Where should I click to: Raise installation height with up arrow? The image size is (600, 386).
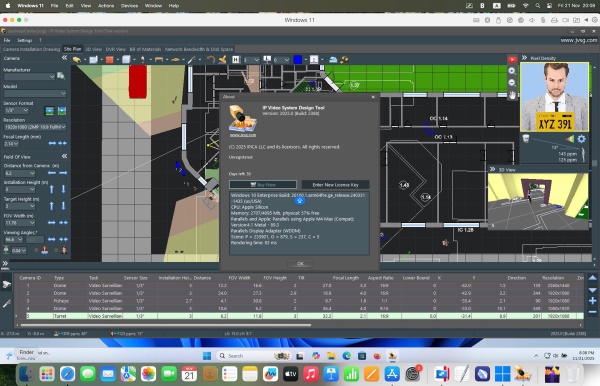coord(52,189)
